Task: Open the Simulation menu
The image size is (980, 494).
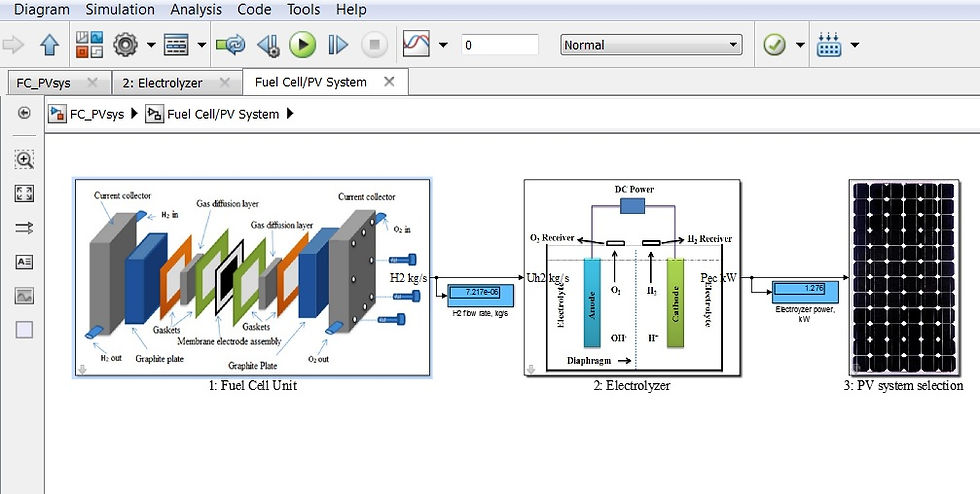Action: (120, 9)
